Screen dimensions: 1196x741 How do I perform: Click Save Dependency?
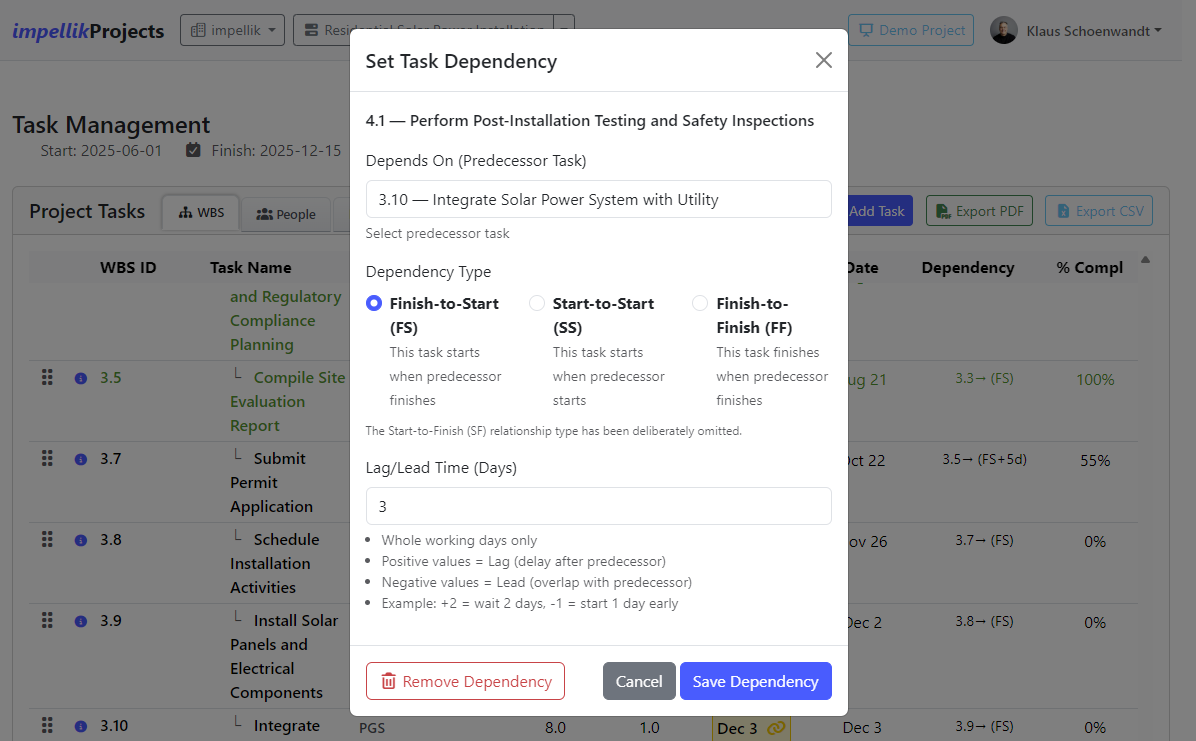tap(755, 681)
